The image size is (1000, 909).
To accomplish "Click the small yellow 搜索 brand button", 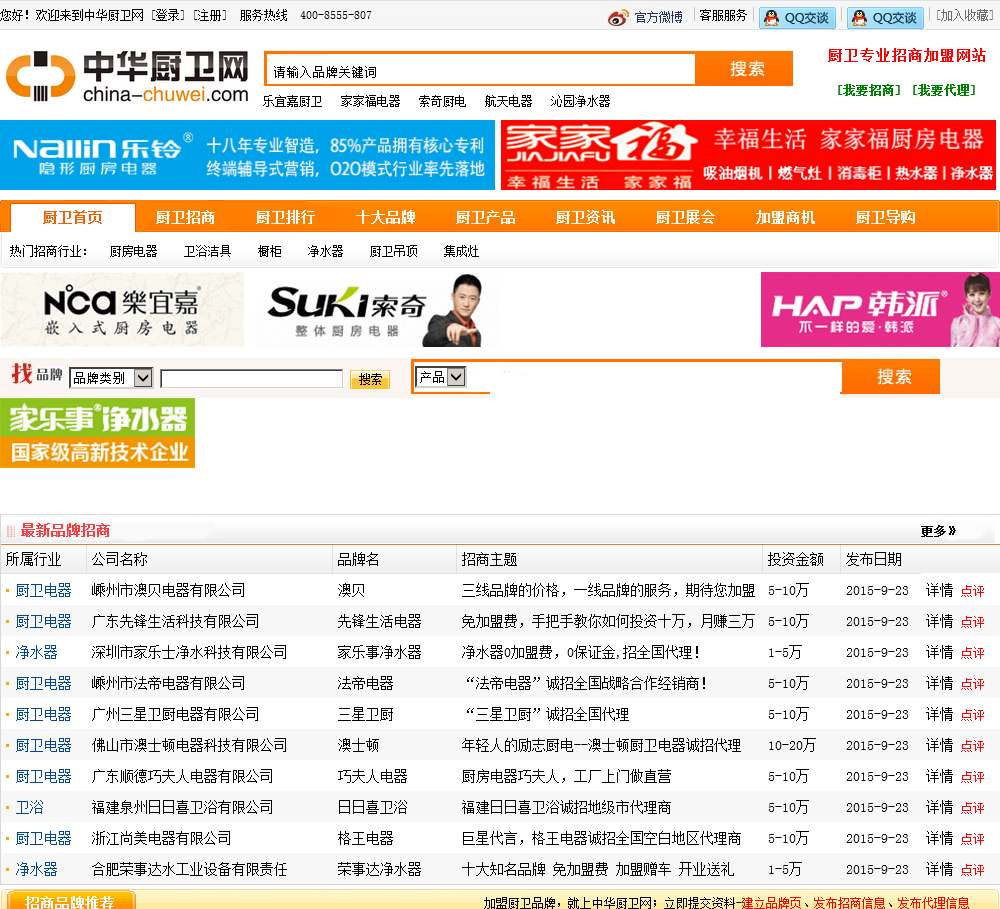I will click(x=370, y=380).
